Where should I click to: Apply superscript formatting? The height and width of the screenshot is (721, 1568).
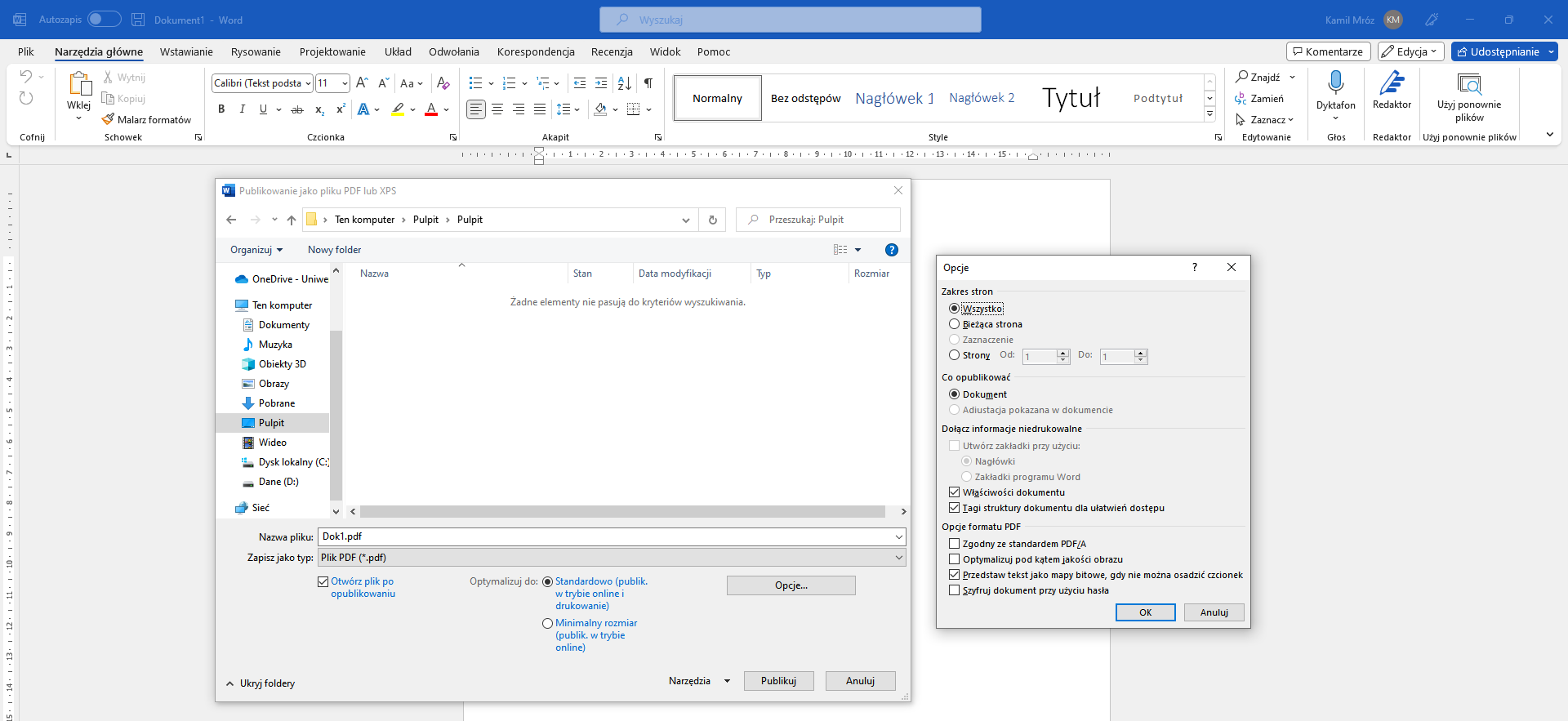(341, 109)
